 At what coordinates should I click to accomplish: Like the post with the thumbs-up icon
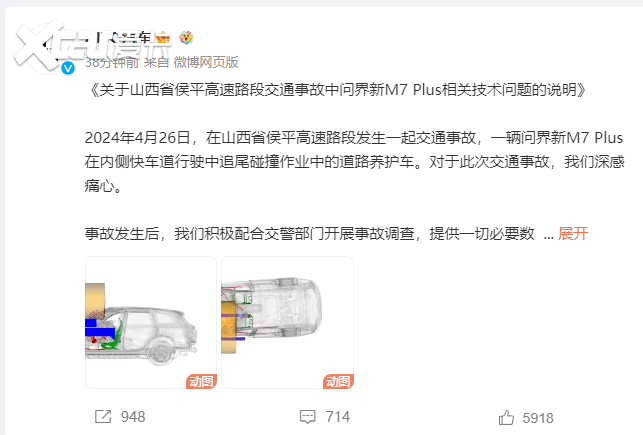tap(506, 418)
